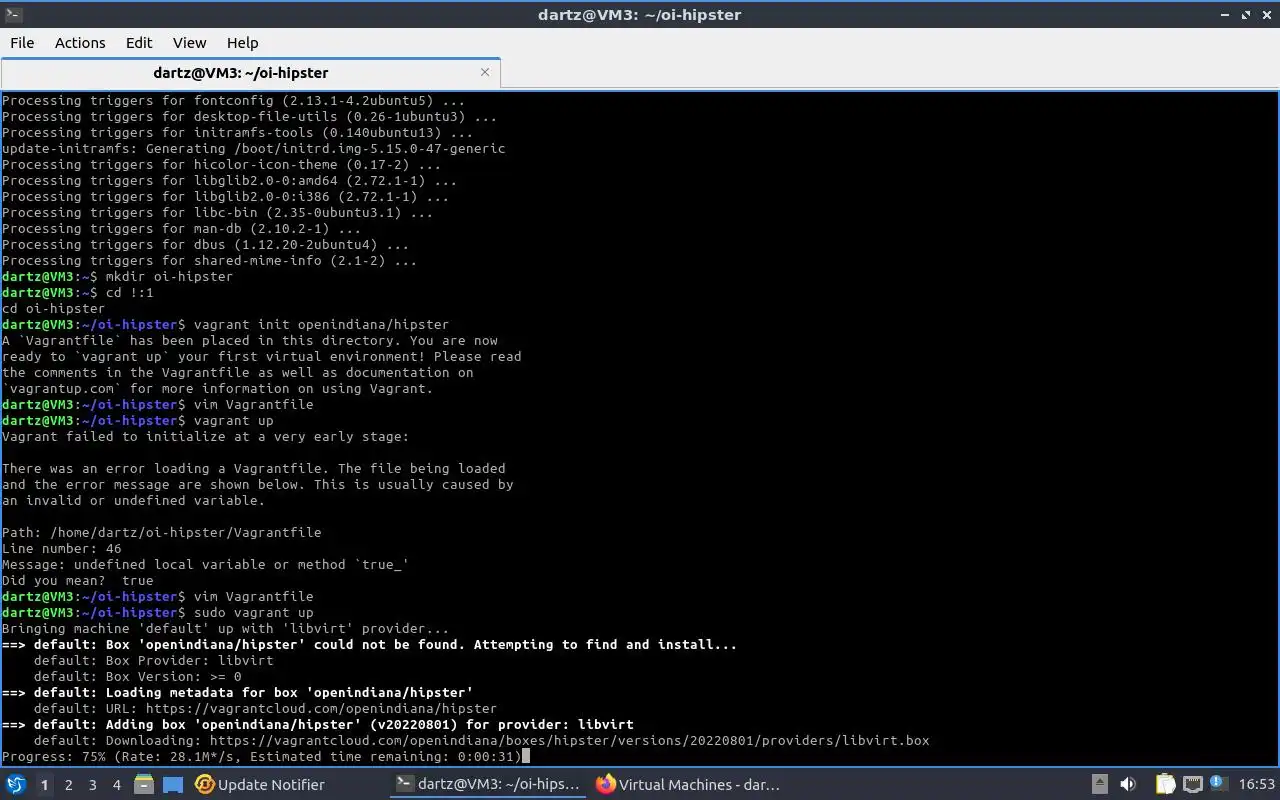Screen dimensions: 1280x800
Task: Close the oi-hipster terminal tab
Action: 485,72
